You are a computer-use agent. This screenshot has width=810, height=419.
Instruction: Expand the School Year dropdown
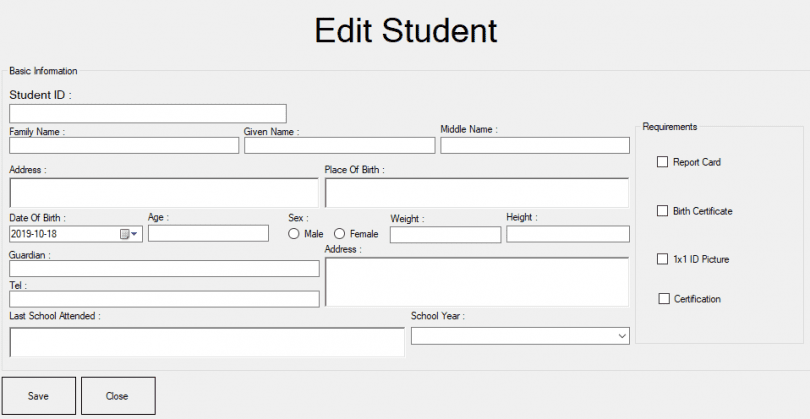point(520,336)
